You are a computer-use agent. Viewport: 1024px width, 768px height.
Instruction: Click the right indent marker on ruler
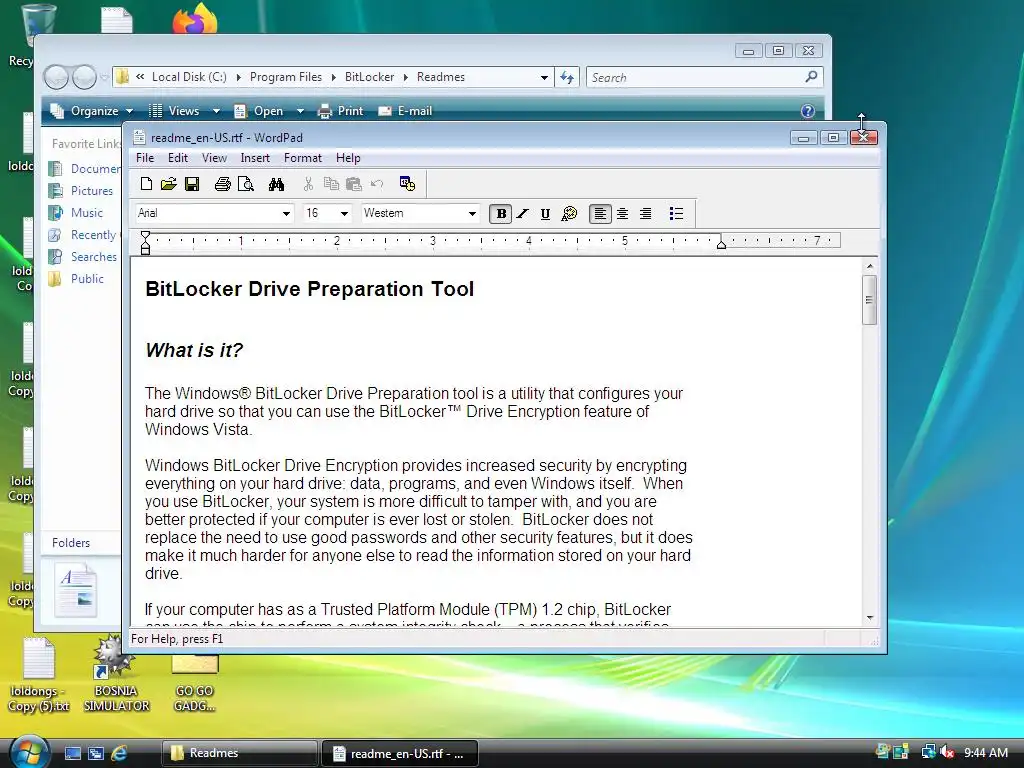coord(721,244)
